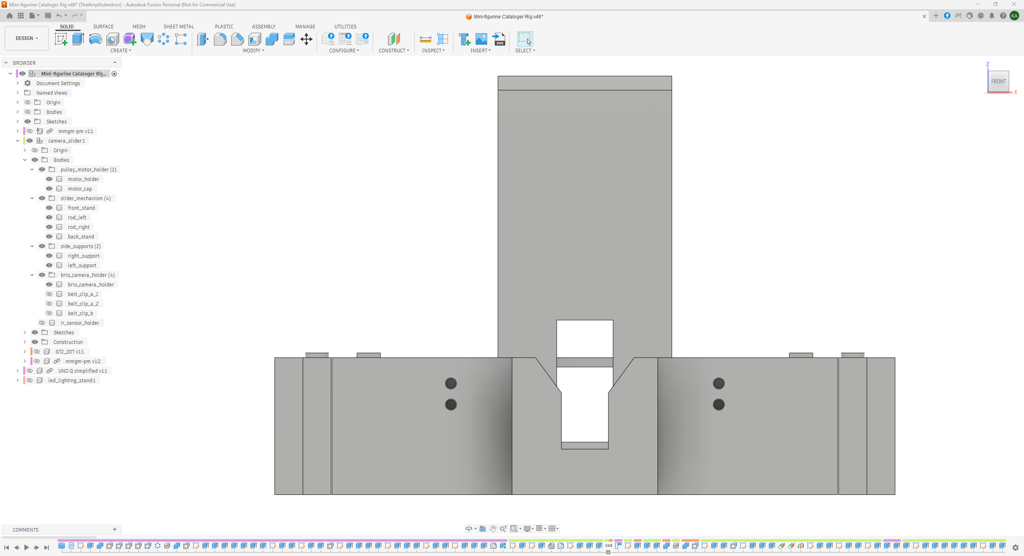
Task: Switch to the PLASTIC tab
Action: click(x=224, y=27)
